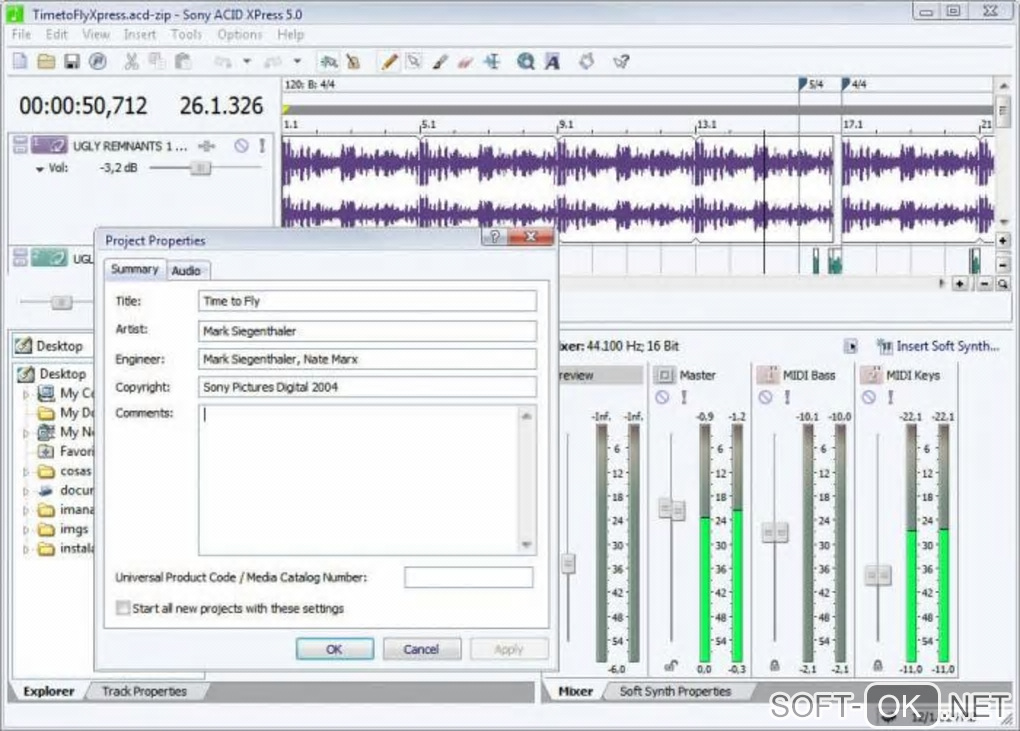The image size is (1020, 731).
Task: Click the Universal Product Code input field
Action: tap(468, 577)
